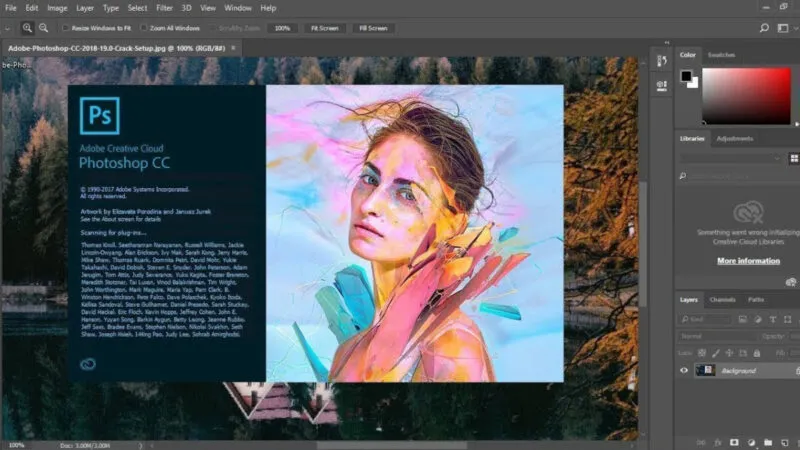Filter layers by adjustment layer kind
Image resolution: width=800 pixels, height=450 pixels.
pyautogui.click(x=758, y=319)
